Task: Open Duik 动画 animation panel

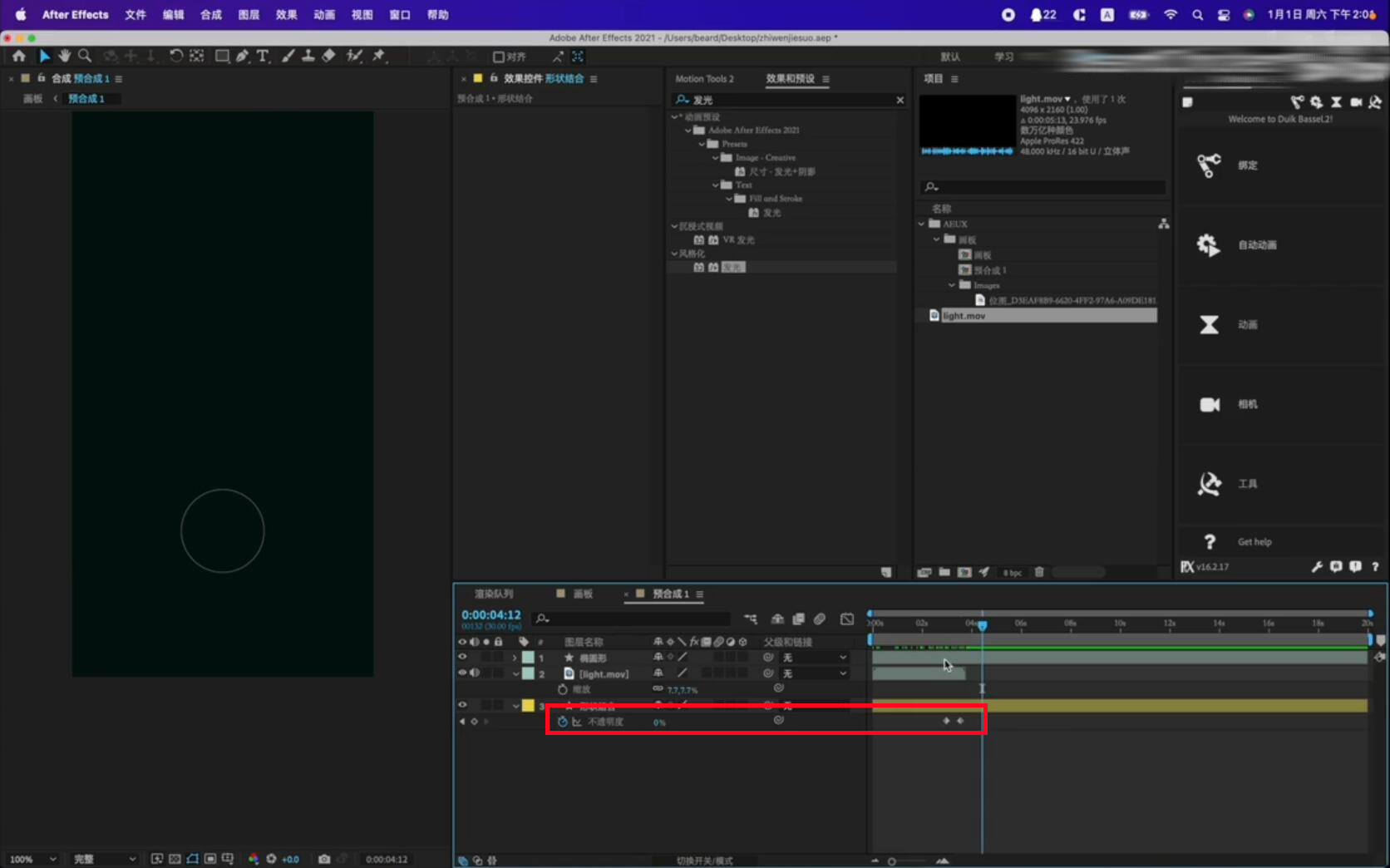Action: pyautogui.click(x=1280, y=325)
